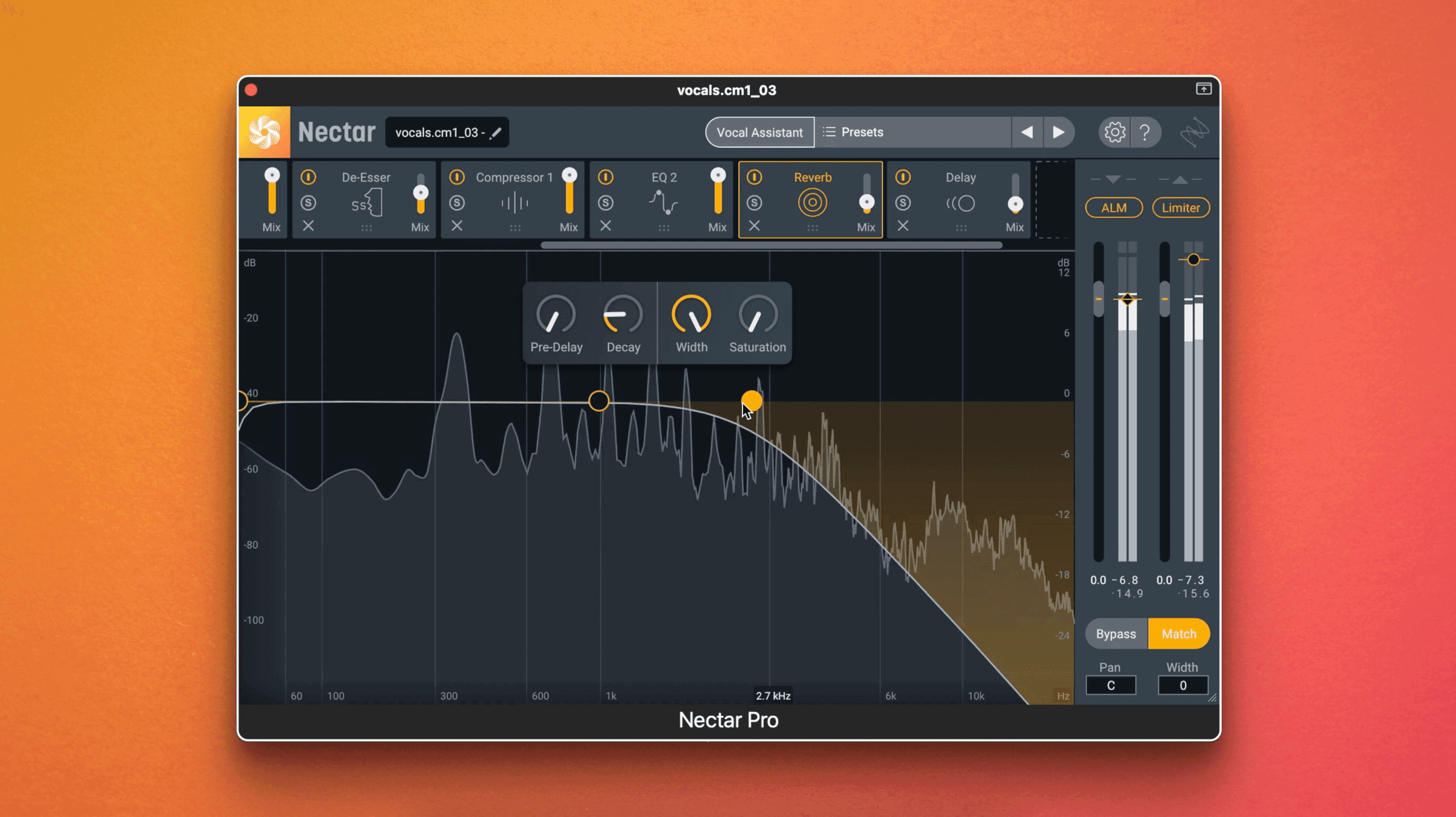
Task: Select the De-Esser module icon
Action: (x=367, y=203)
